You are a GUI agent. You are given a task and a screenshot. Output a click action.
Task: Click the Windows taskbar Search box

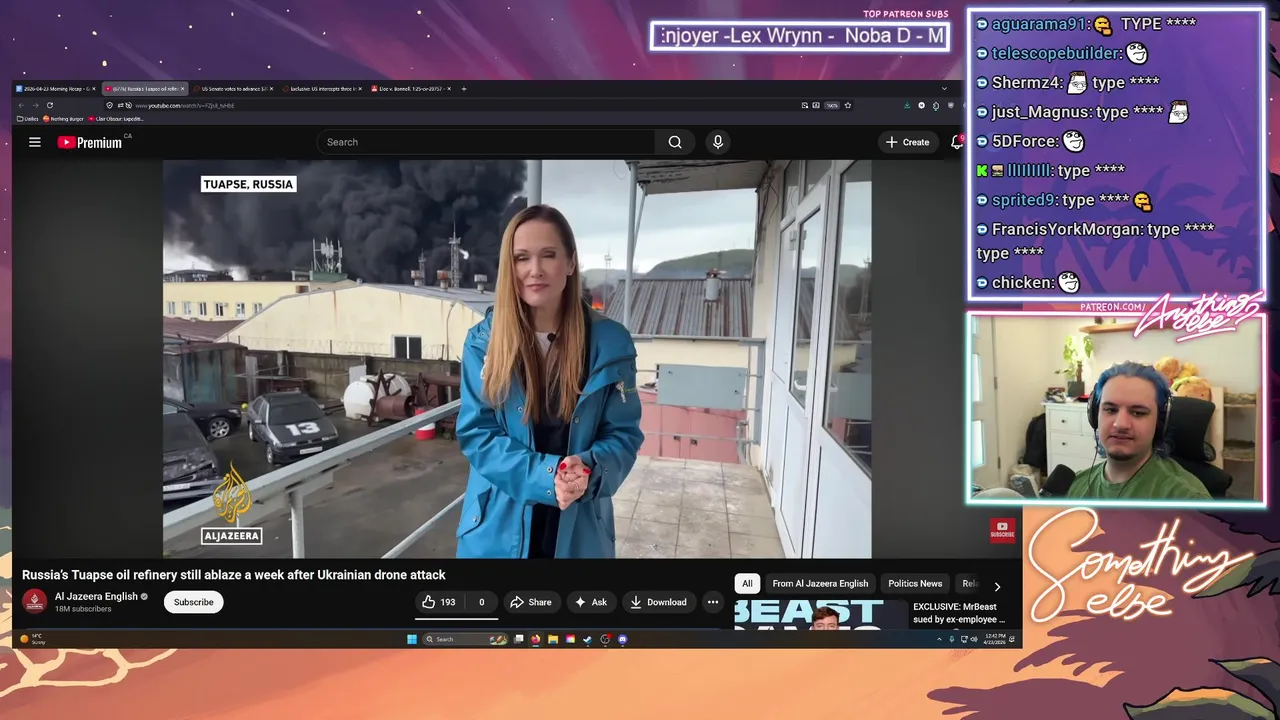tap(465, 639)
